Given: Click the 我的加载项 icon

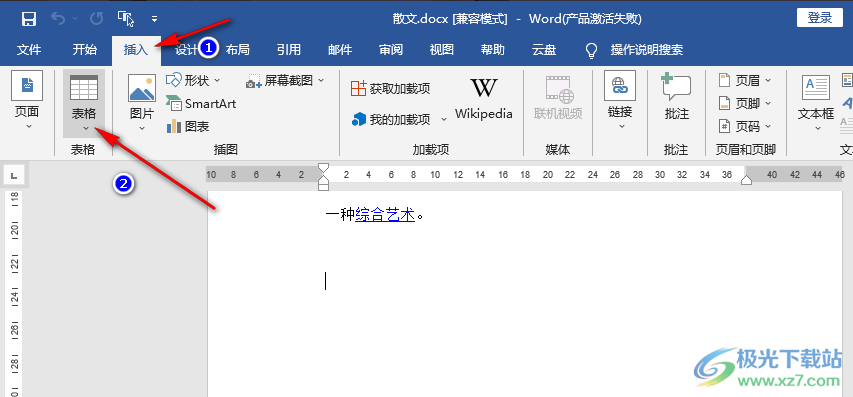Looking at the screenshot, I should tap(358, 119).
